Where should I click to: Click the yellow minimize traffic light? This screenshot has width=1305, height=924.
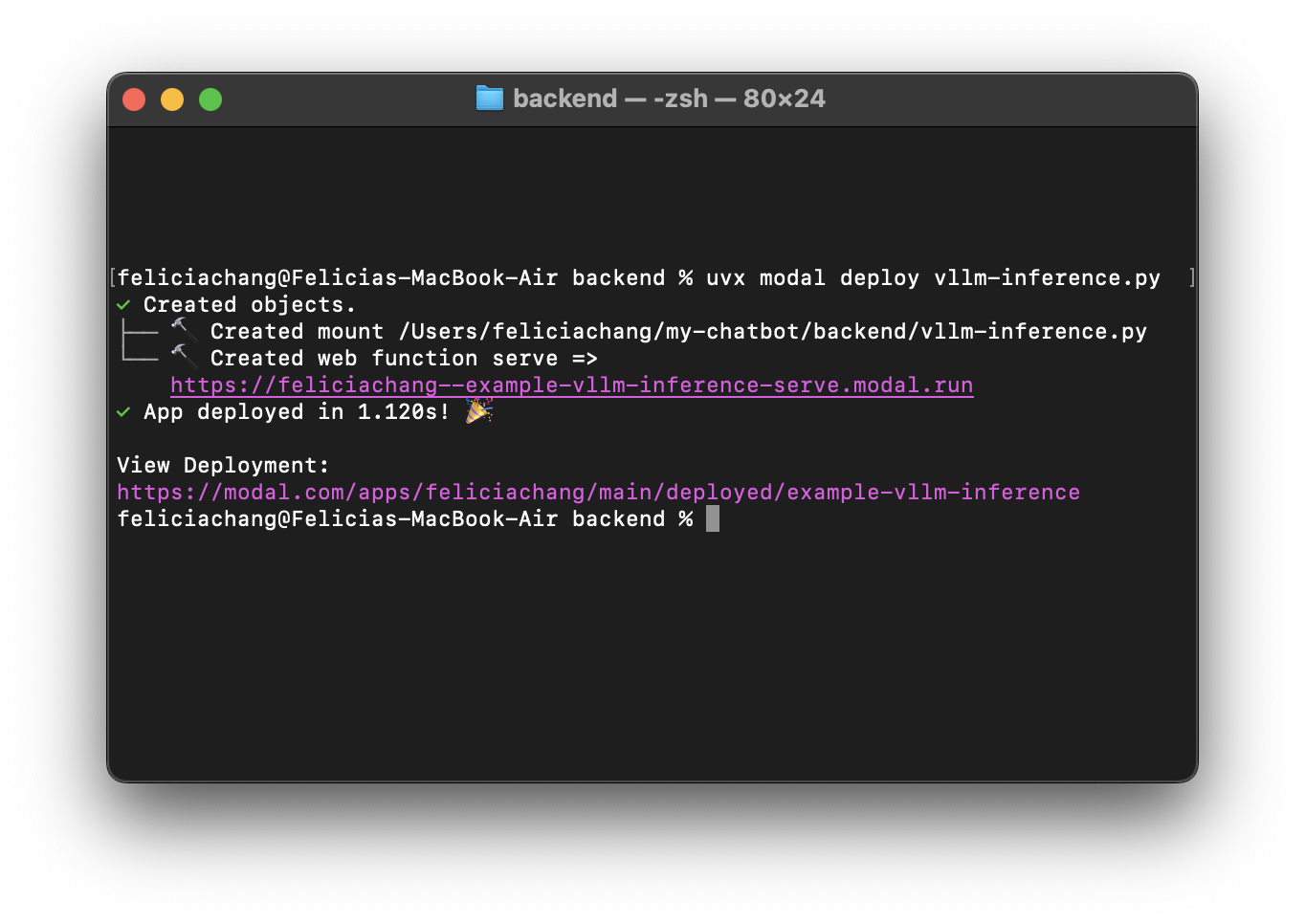tap(172, 99)
